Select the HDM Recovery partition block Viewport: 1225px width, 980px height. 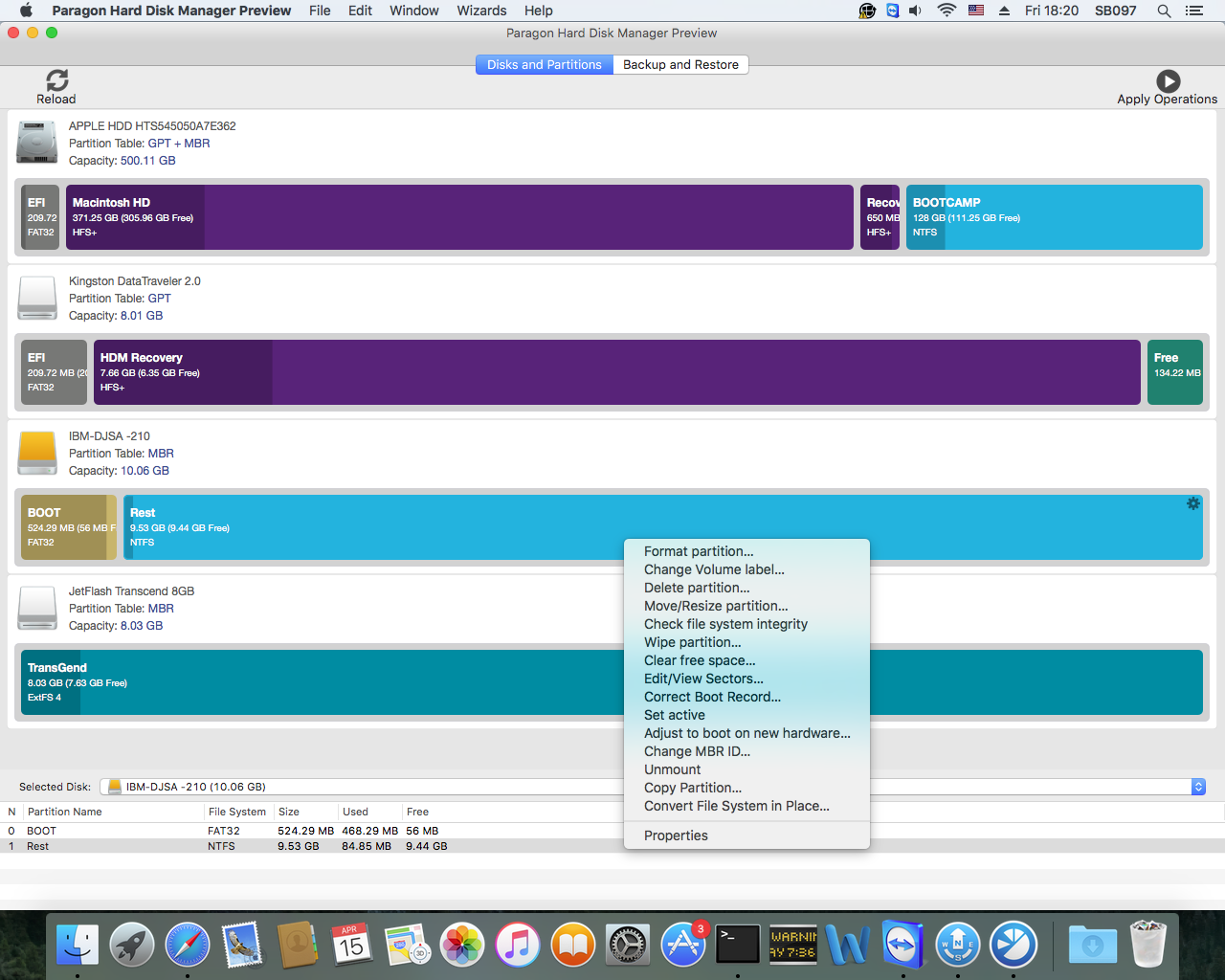(x=617, y=372)
